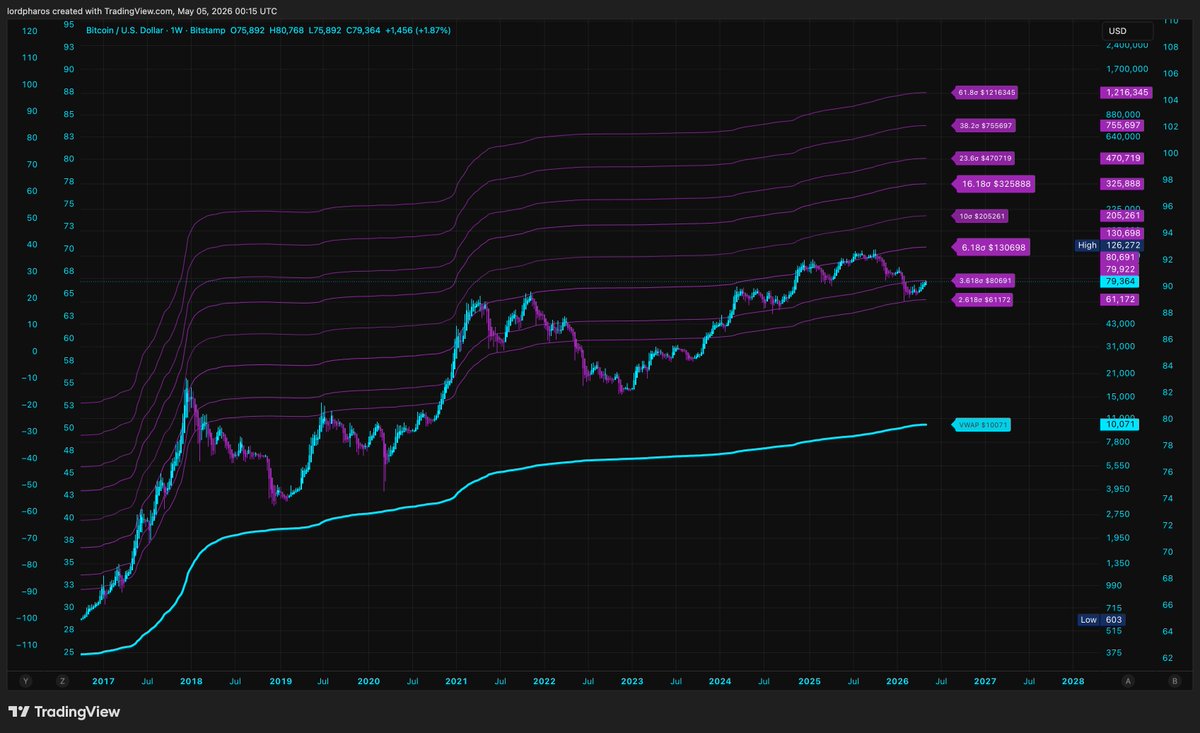Click the 15,000 price scale value

pos(1120,397)
